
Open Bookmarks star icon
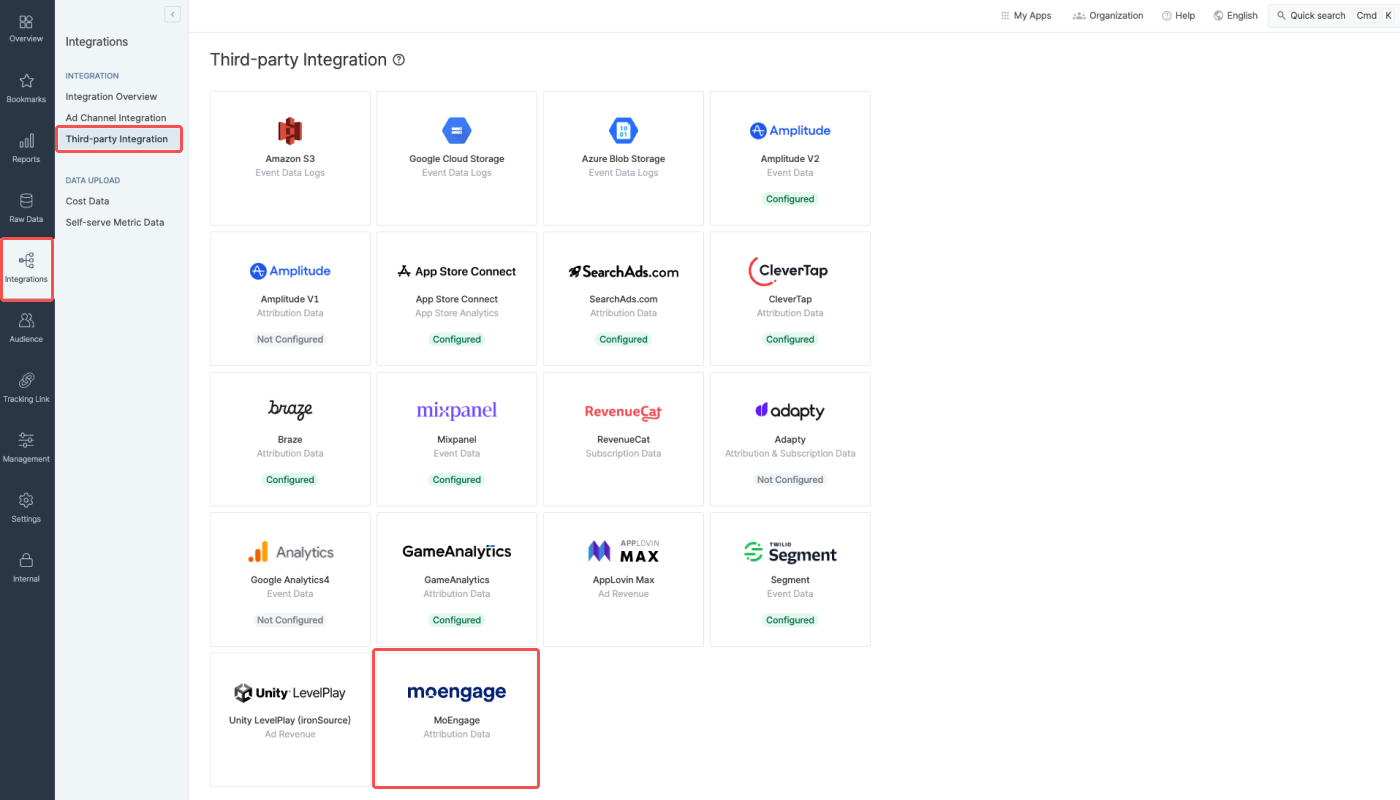coord(26,81)
